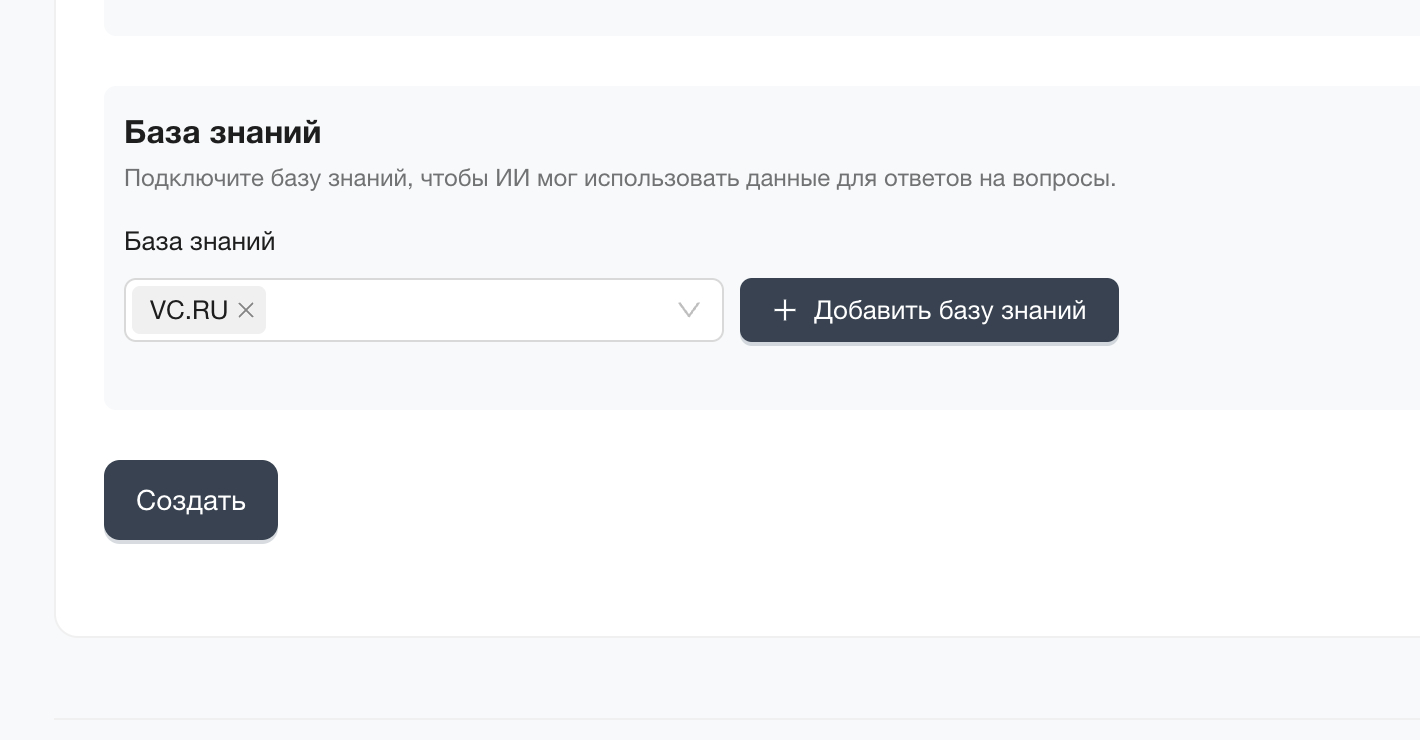
Task: Click the plus icon on Добавить базу знаний
Action: (x=785, y=310)
